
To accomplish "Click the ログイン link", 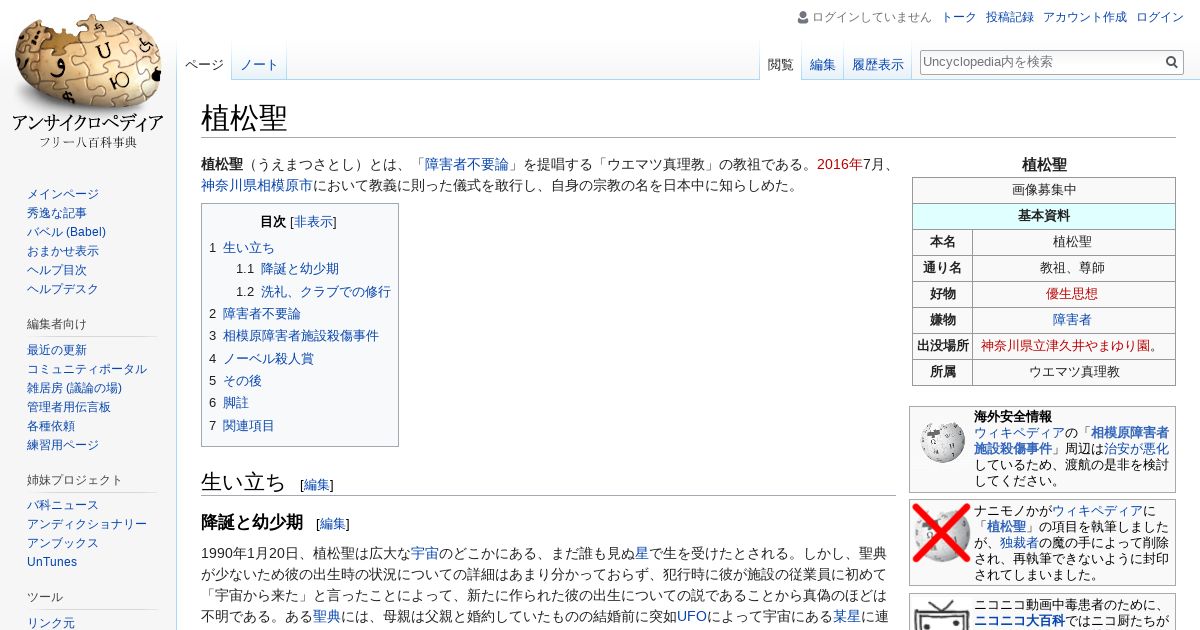I will pos(1160,17).
